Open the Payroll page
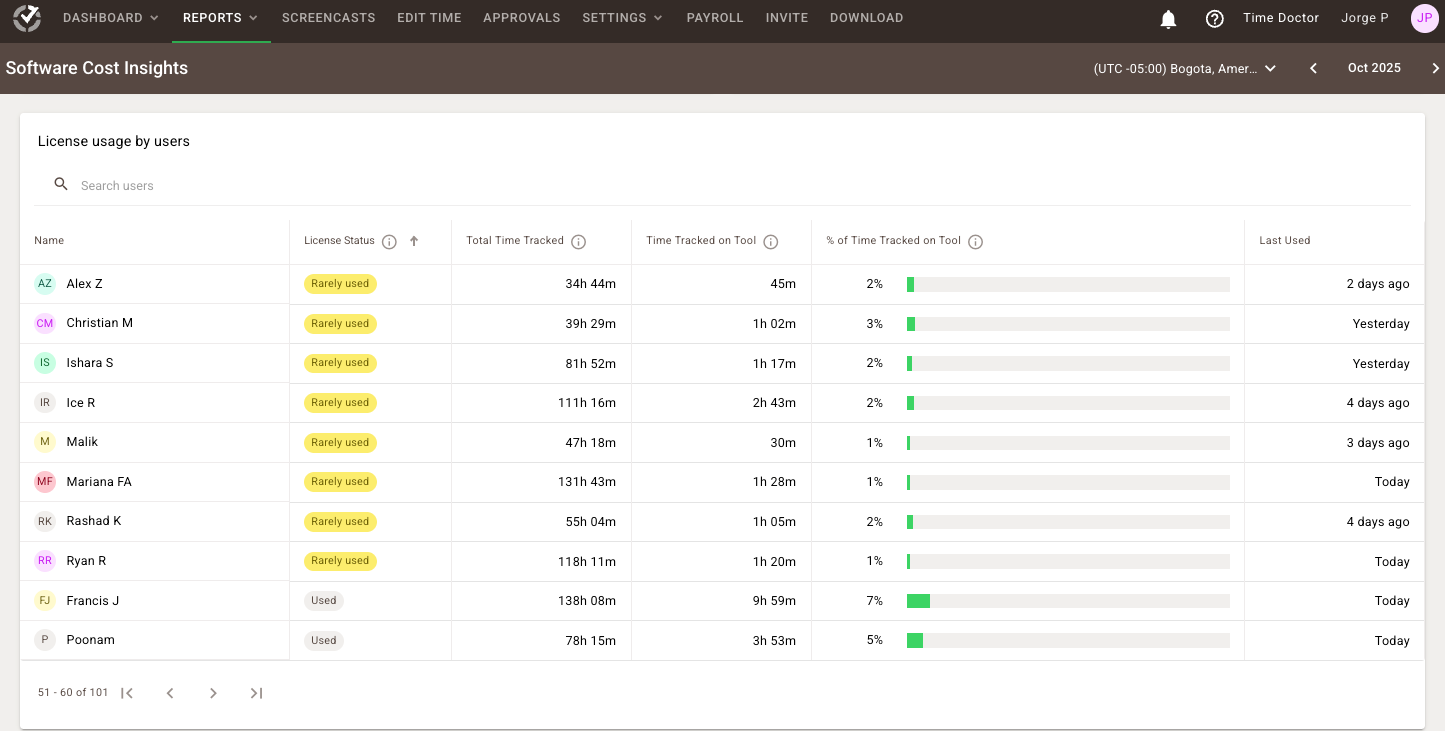The width and height of the screenshot is (1445, 731). tap(715, 18)
